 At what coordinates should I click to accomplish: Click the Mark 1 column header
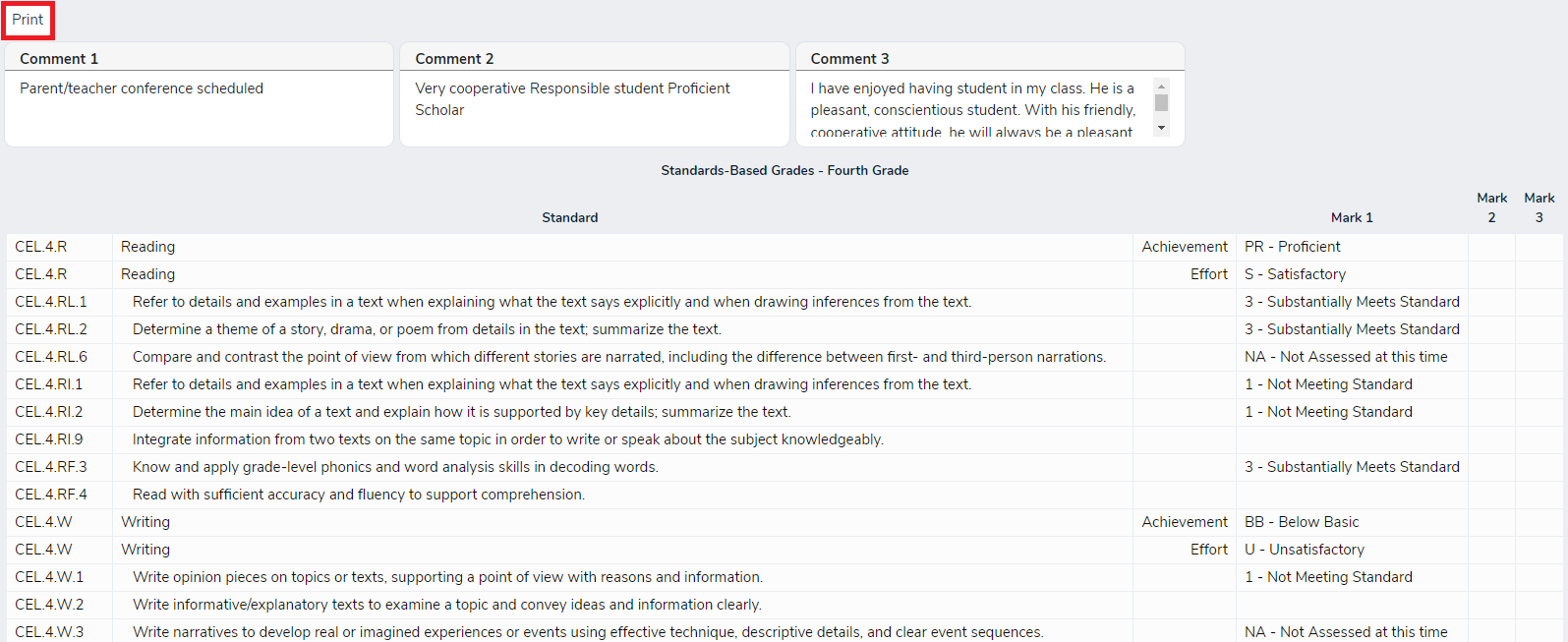[x=1351, y=217]
